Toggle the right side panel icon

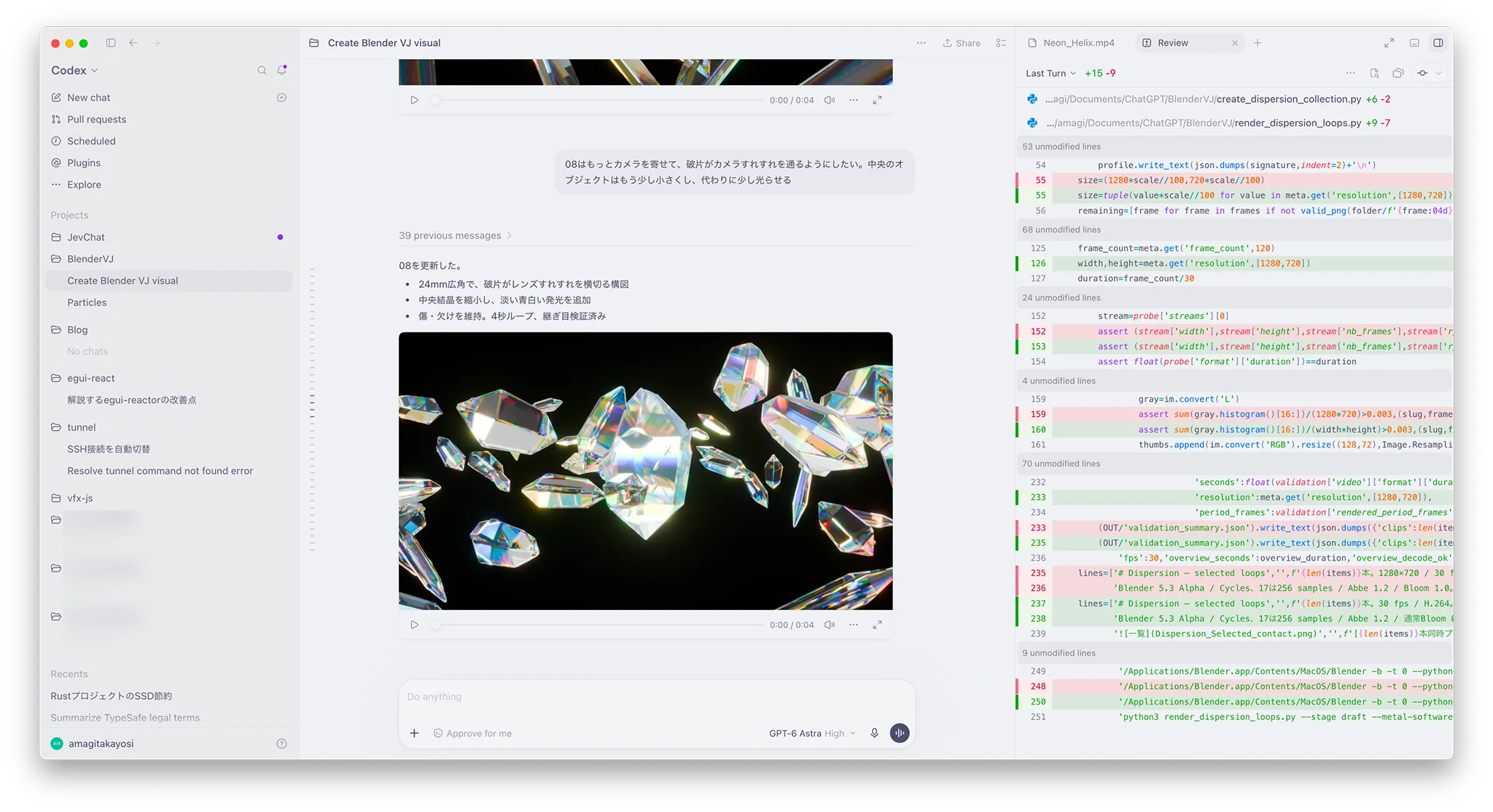[1438, 43]
